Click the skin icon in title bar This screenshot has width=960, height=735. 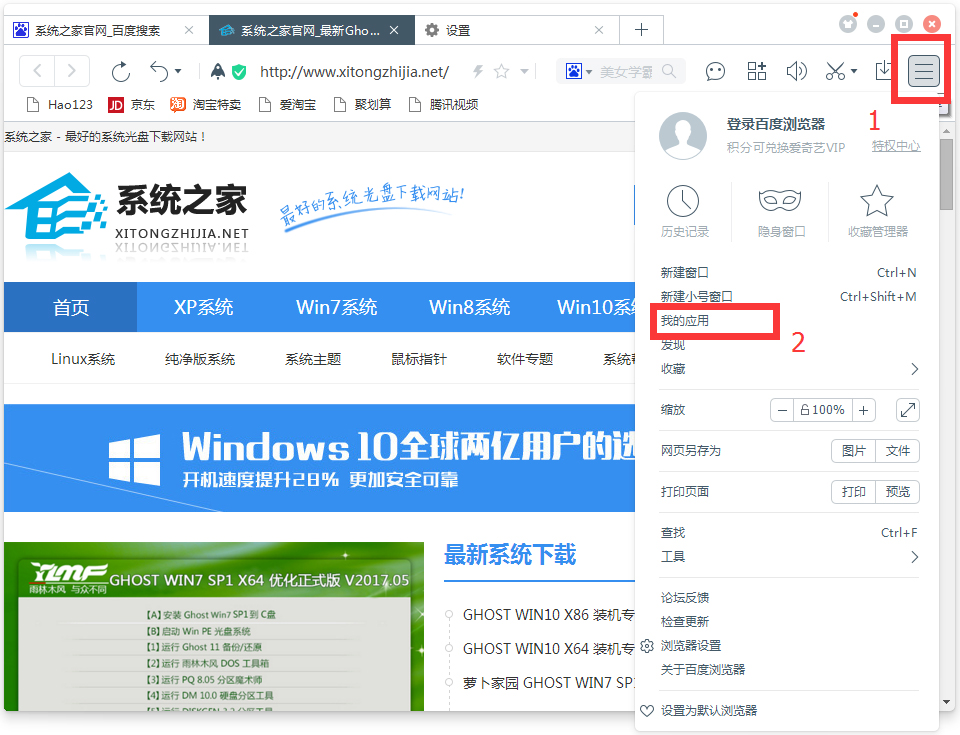(x=847, y=24)
